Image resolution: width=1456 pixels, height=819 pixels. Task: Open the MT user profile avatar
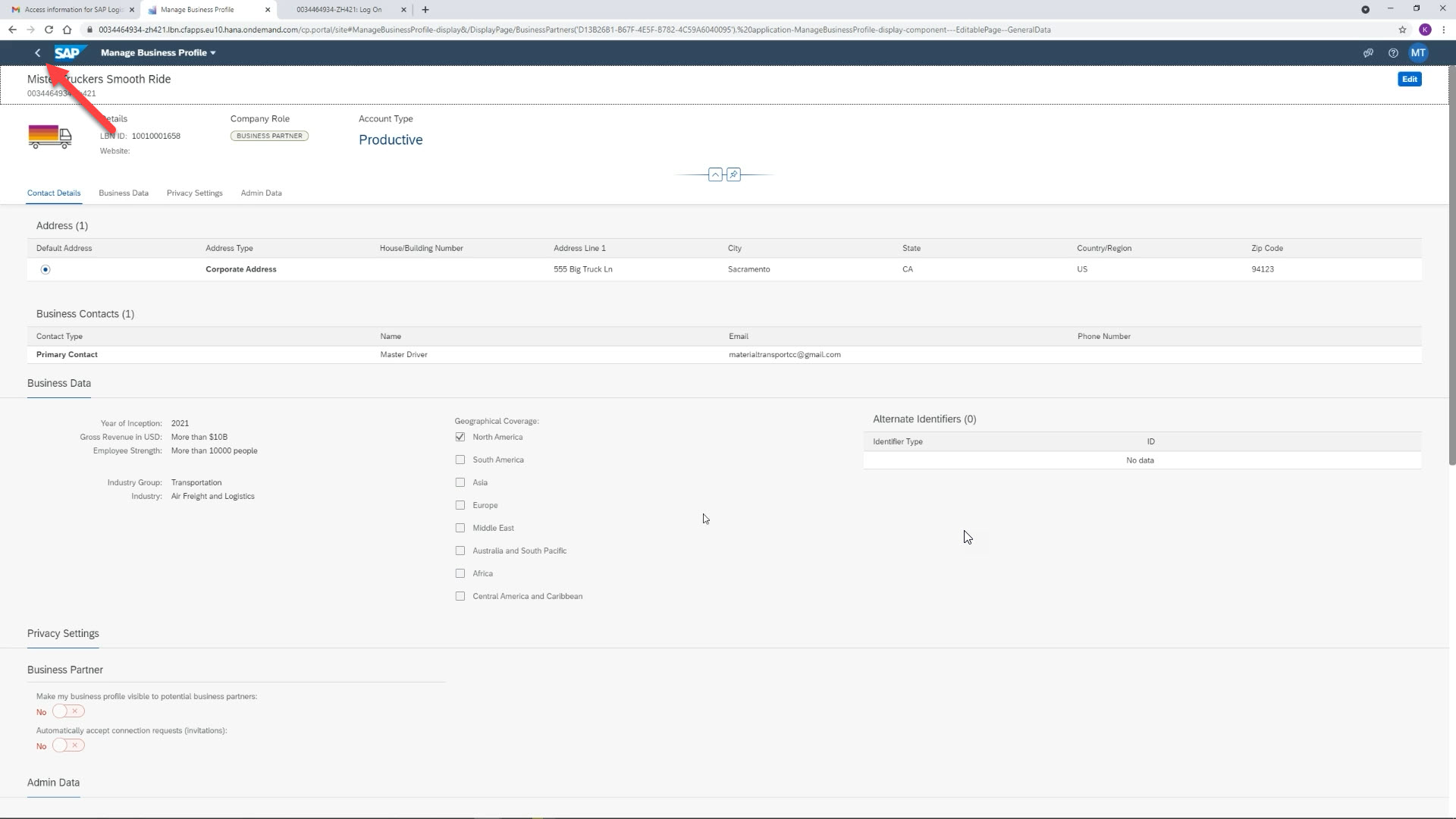pos(1418,53)
